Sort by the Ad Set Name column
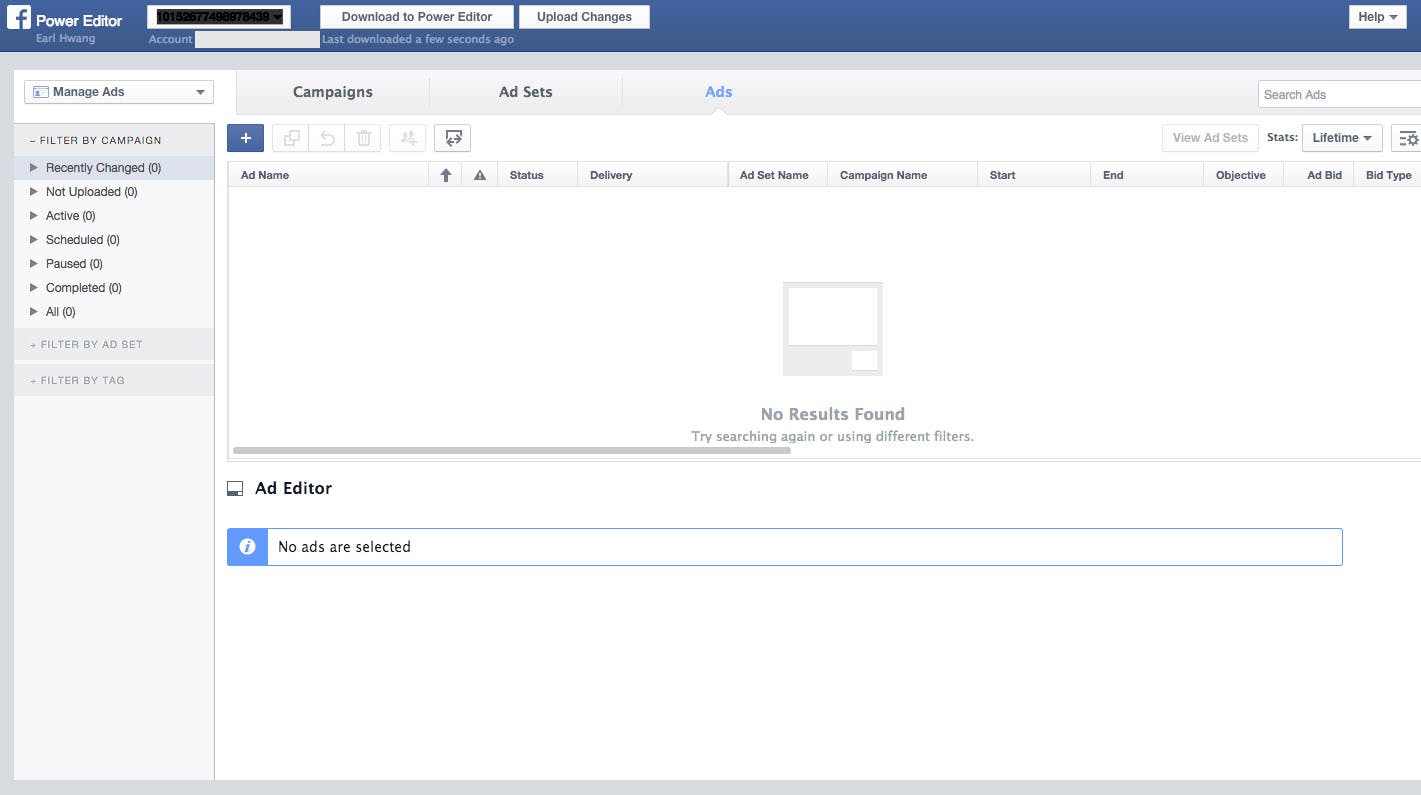 [x=778, y=175]
